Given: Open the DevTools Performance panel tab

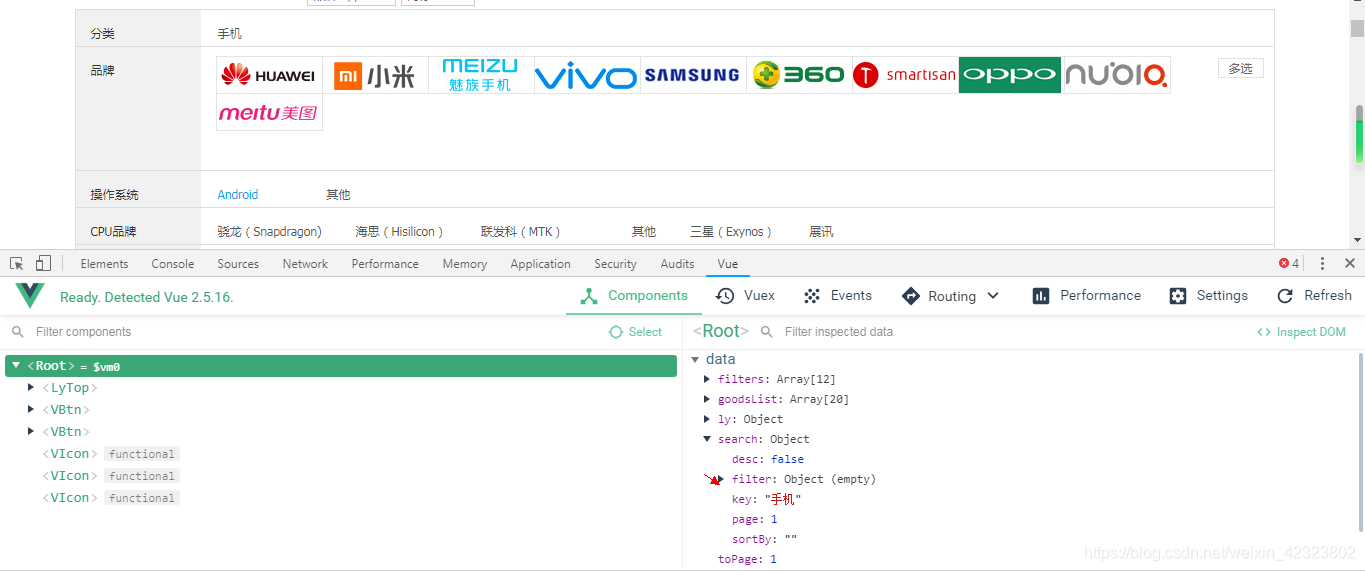Looking at the screenshot, I should coord(385,264).
